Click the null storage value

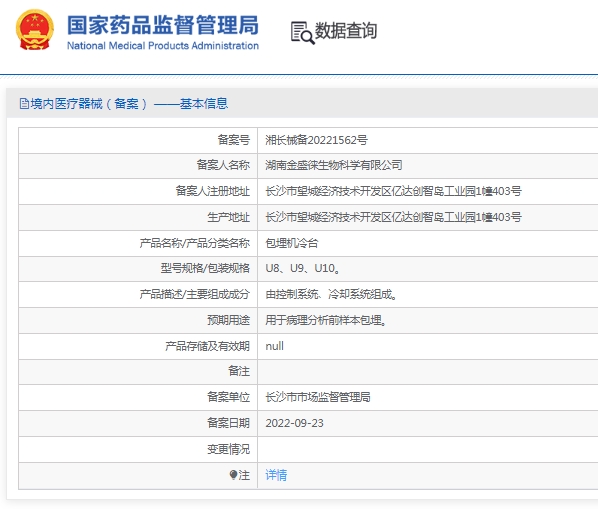click(275, 346)
